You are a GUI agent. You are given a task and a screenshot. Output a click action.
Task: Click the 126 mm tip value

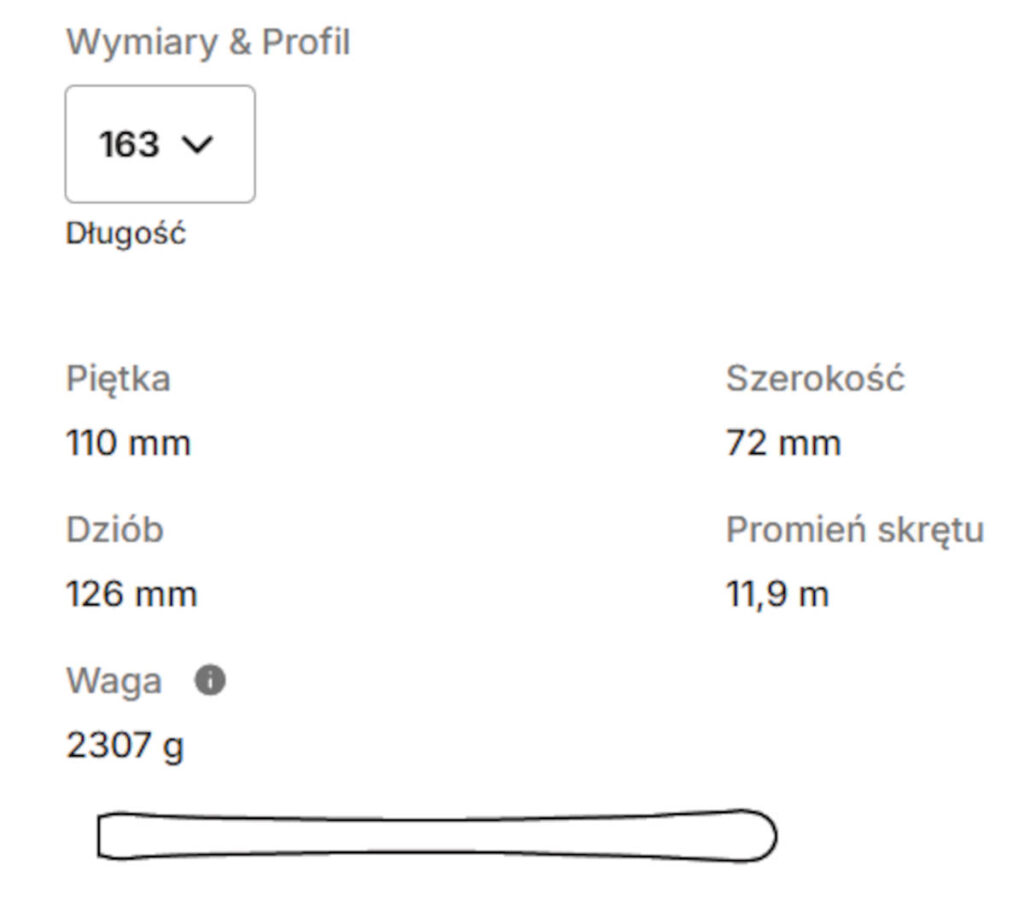pos(131,594)
